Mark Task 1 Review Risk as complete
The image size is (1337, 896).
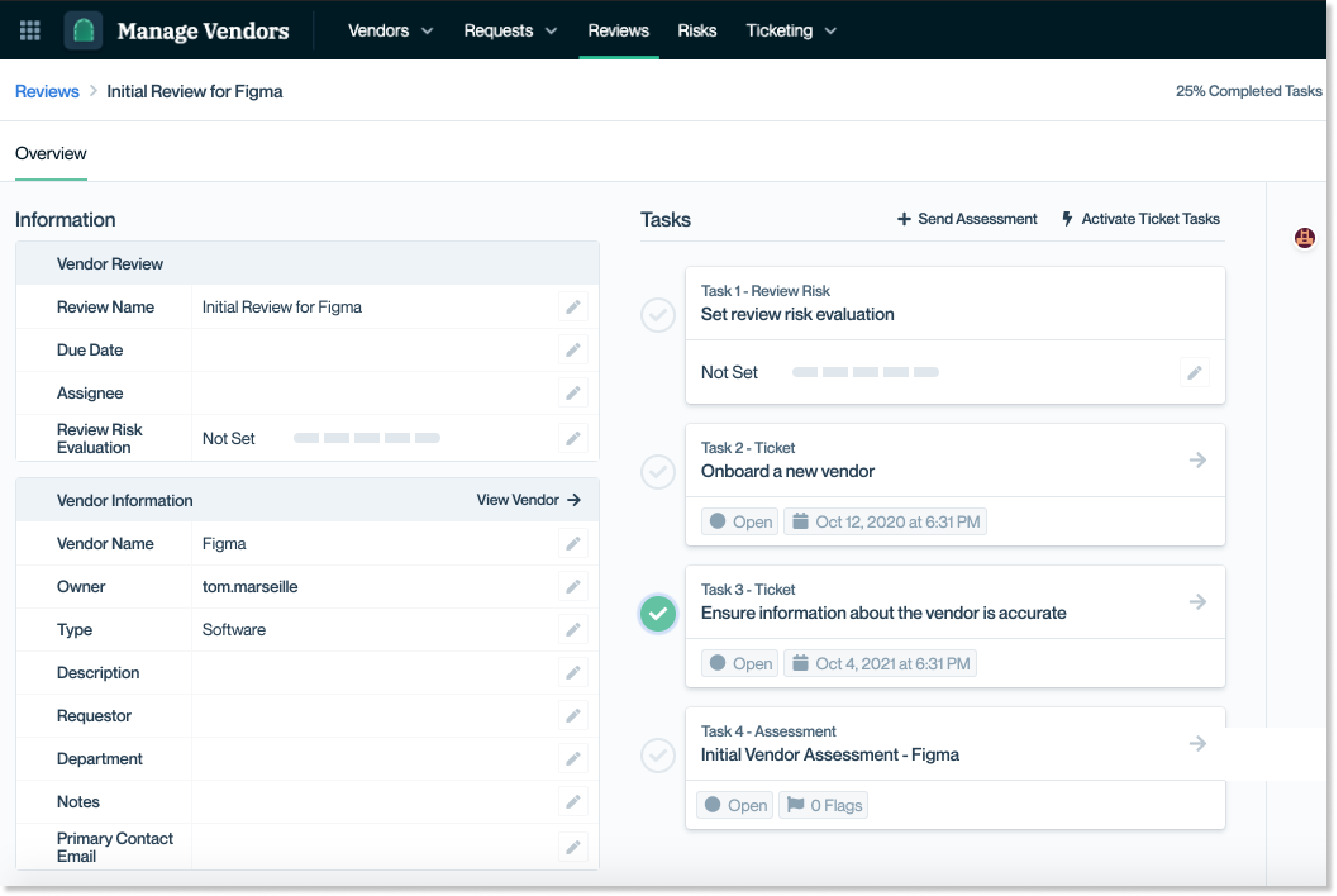(x=658, y=315)
